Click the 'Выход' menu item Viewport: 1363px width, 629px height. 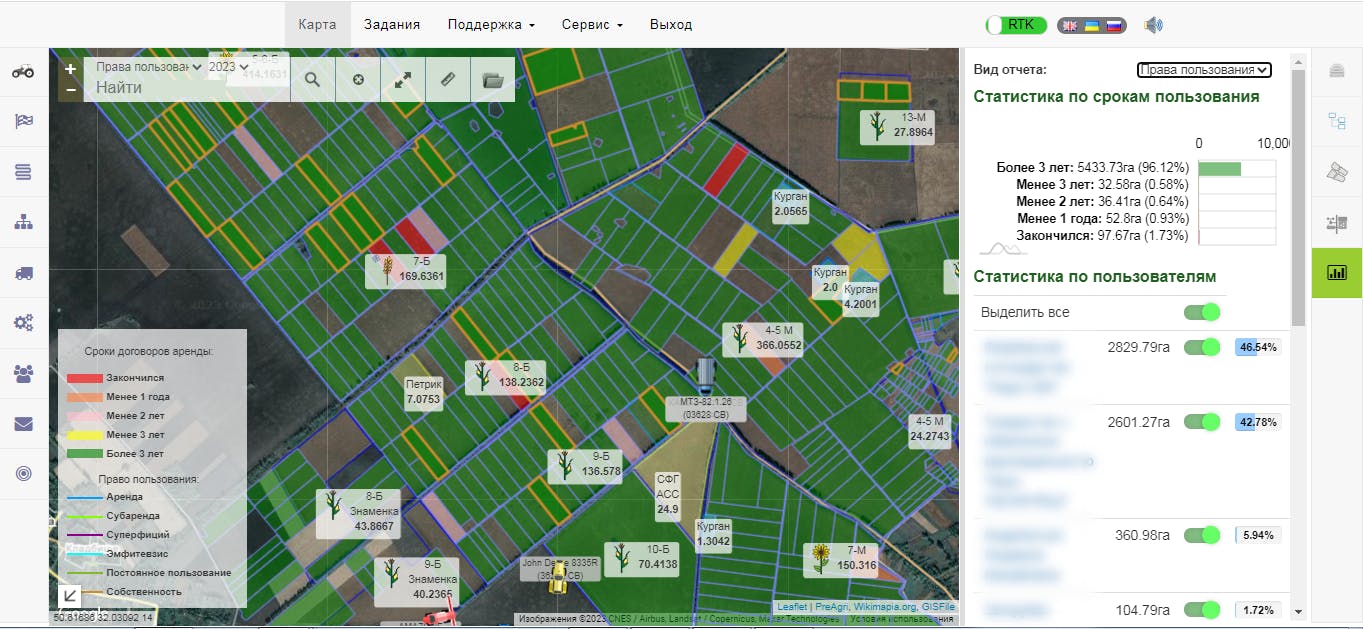click(671, 25)
